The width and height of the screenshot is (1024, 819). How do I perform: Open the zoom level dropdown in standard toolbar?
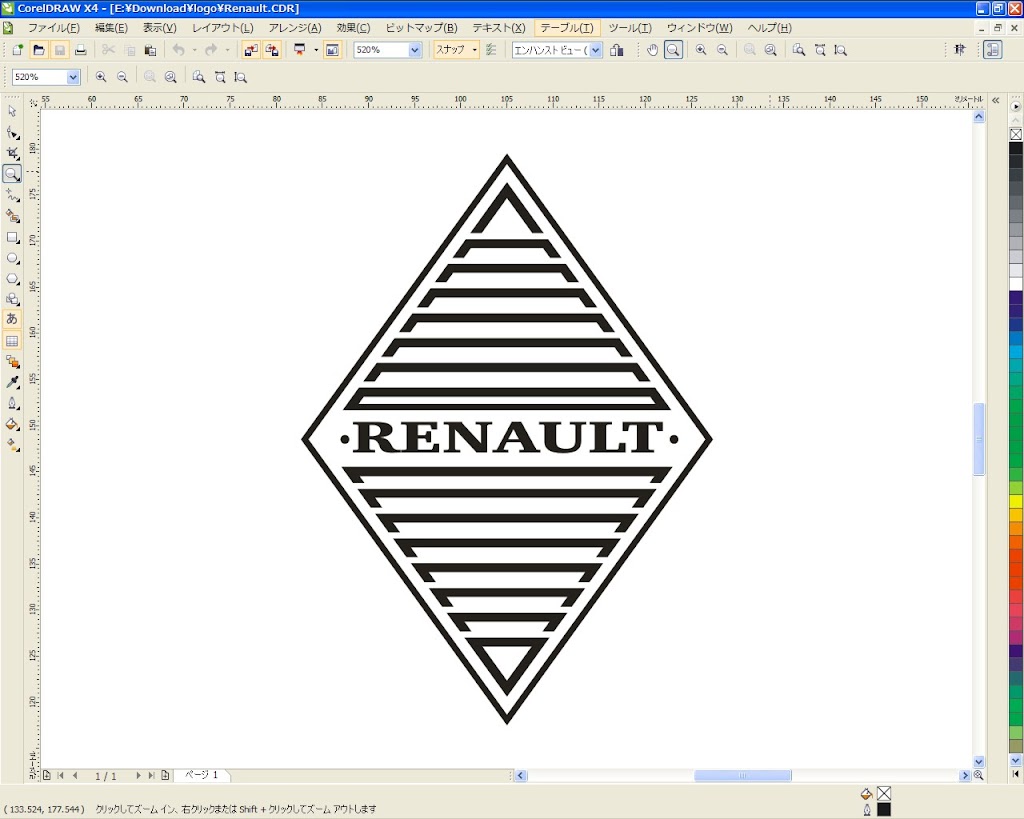pos(415,50)
